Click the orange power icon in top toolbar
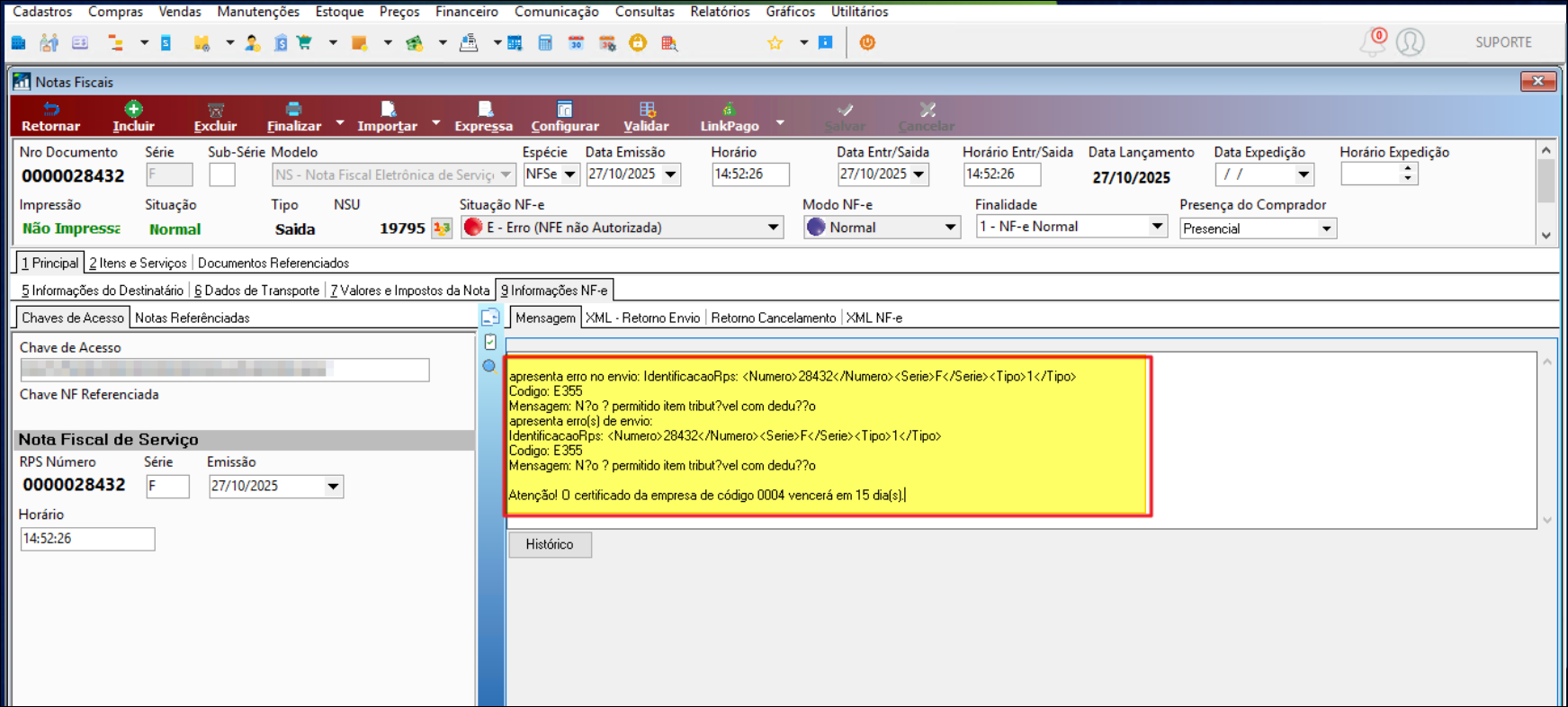 [x=867, y=42]
